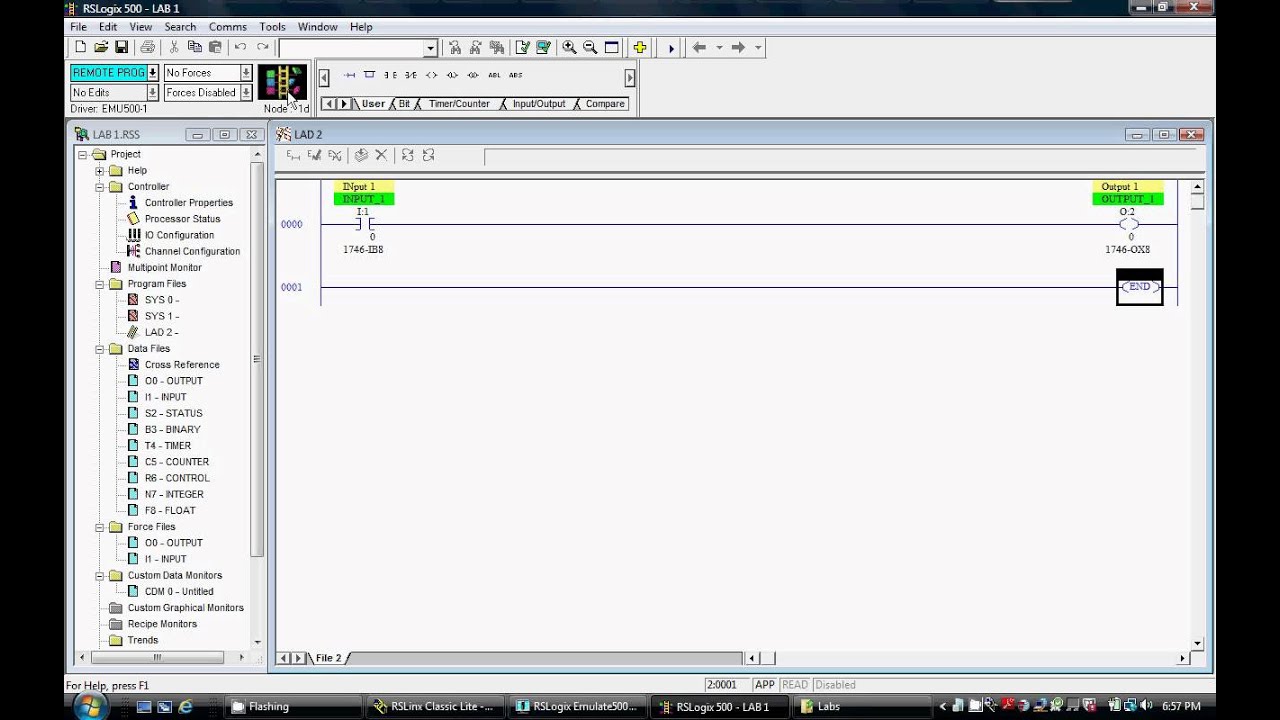
Task: Open the File menu
Action: tap(78, 27)
